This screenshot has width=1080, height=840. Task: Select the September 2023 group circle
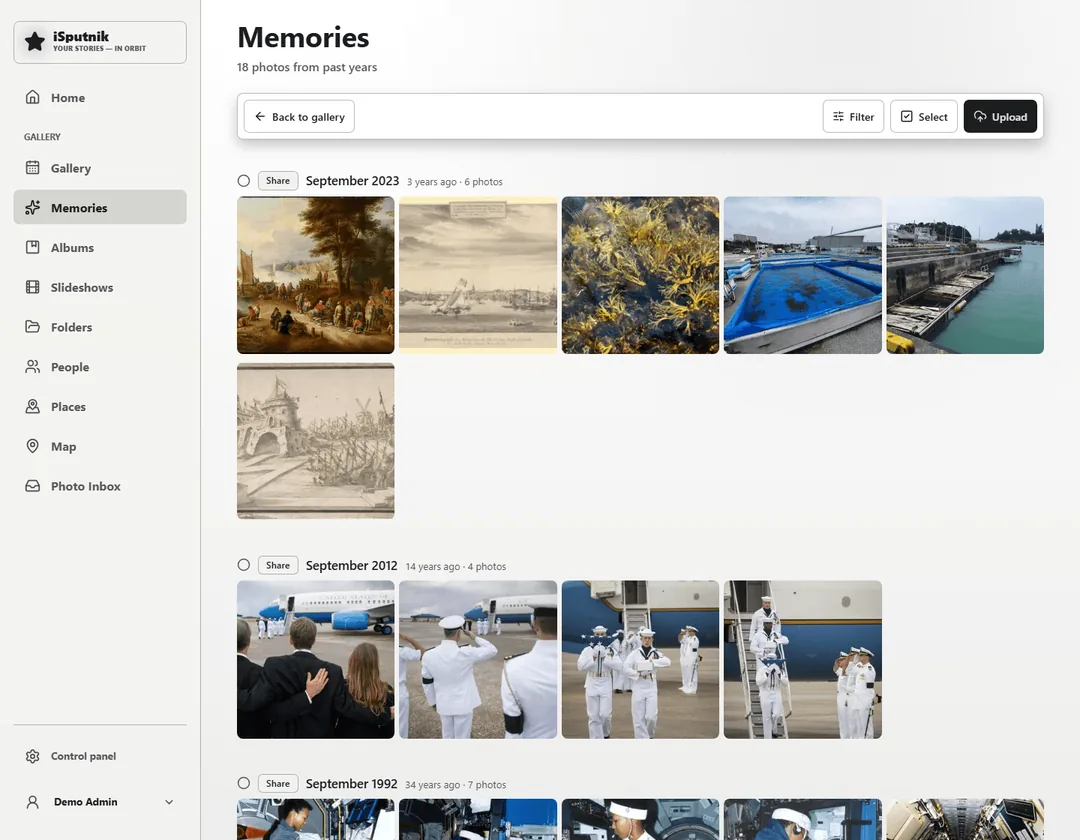(244, 180)
